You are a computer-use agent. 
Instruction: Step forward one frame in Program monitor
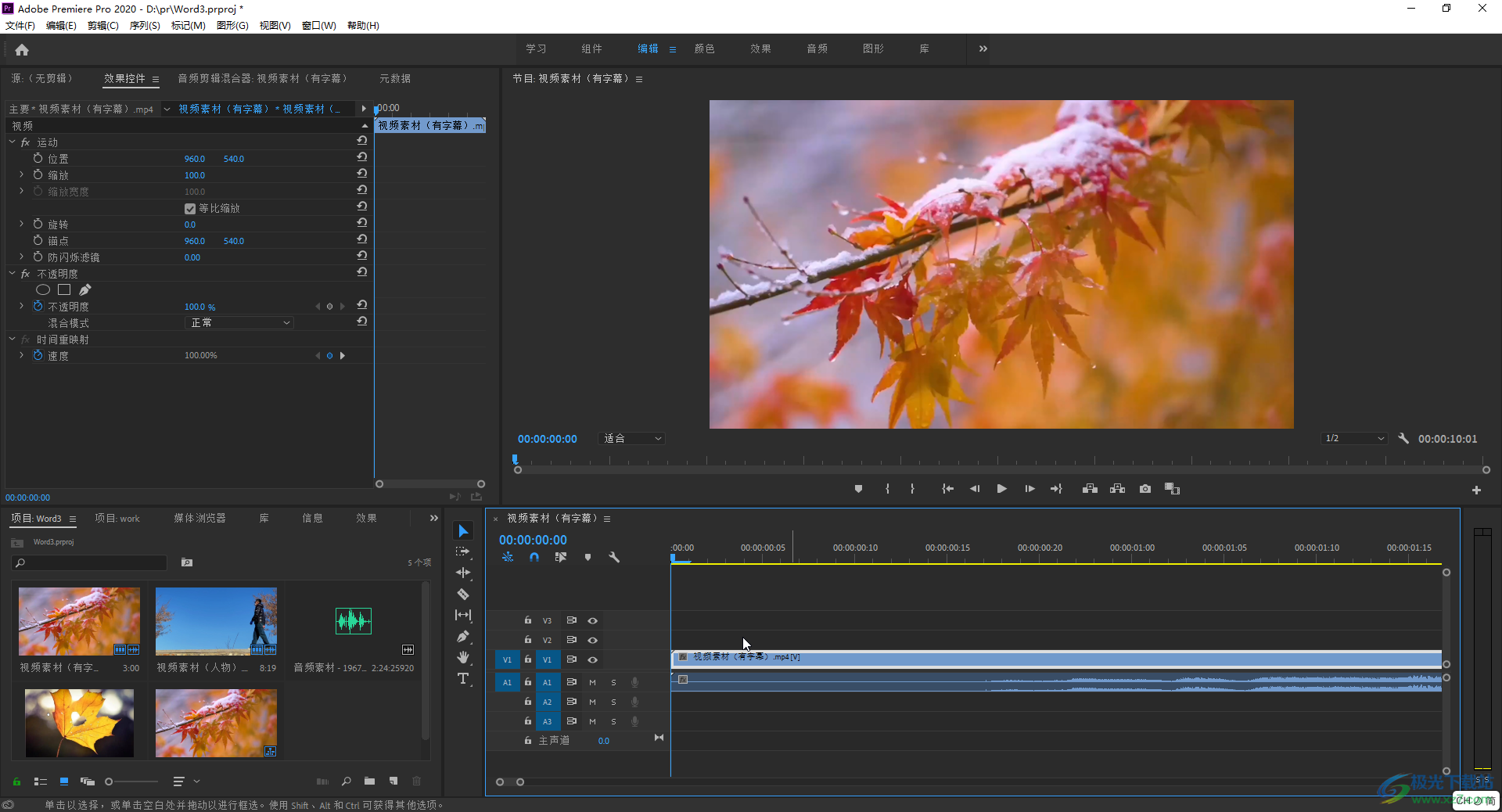1029,489
